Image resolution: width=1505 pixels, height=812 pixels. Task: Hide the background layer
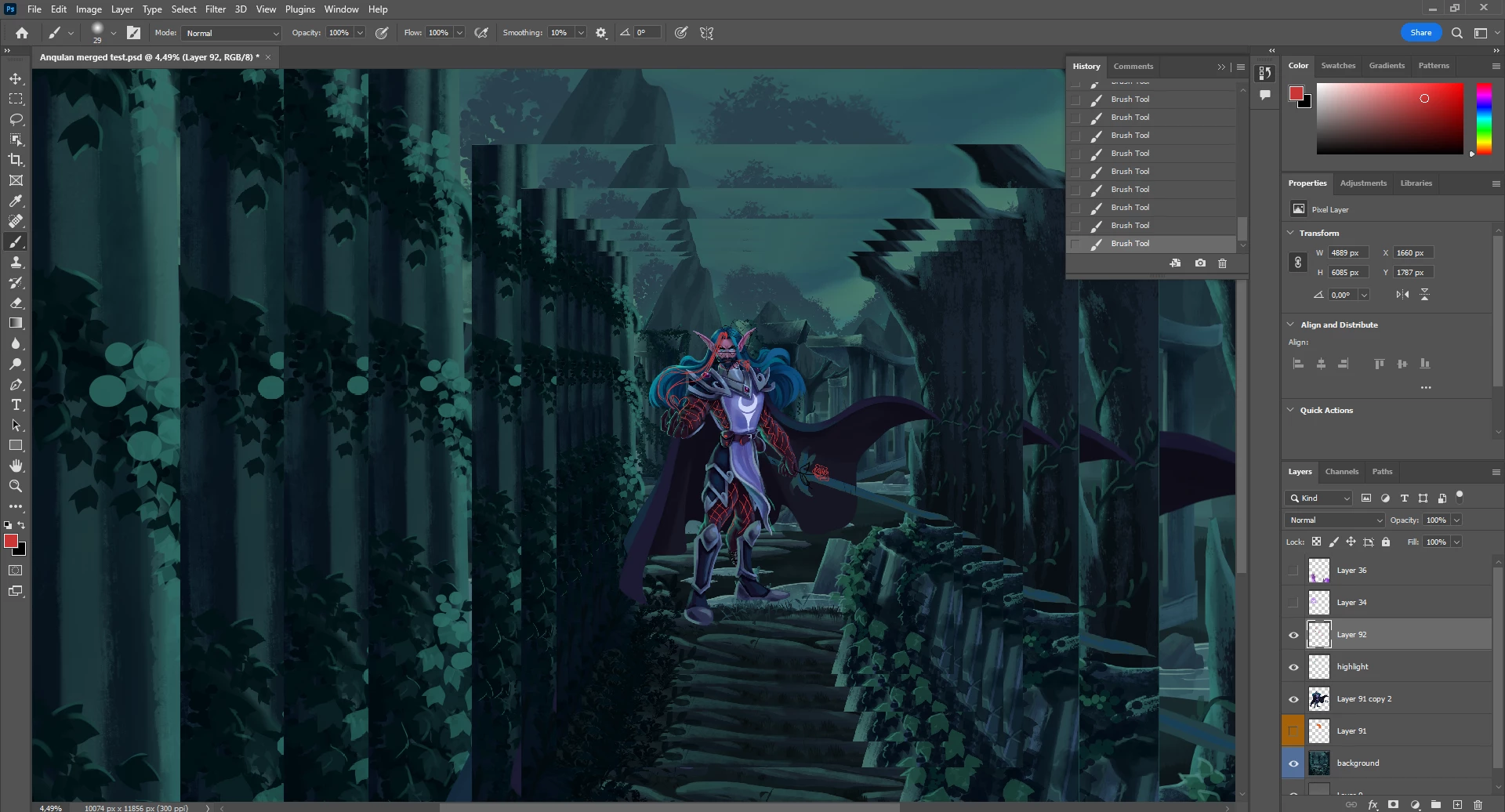click(1293, 763)
